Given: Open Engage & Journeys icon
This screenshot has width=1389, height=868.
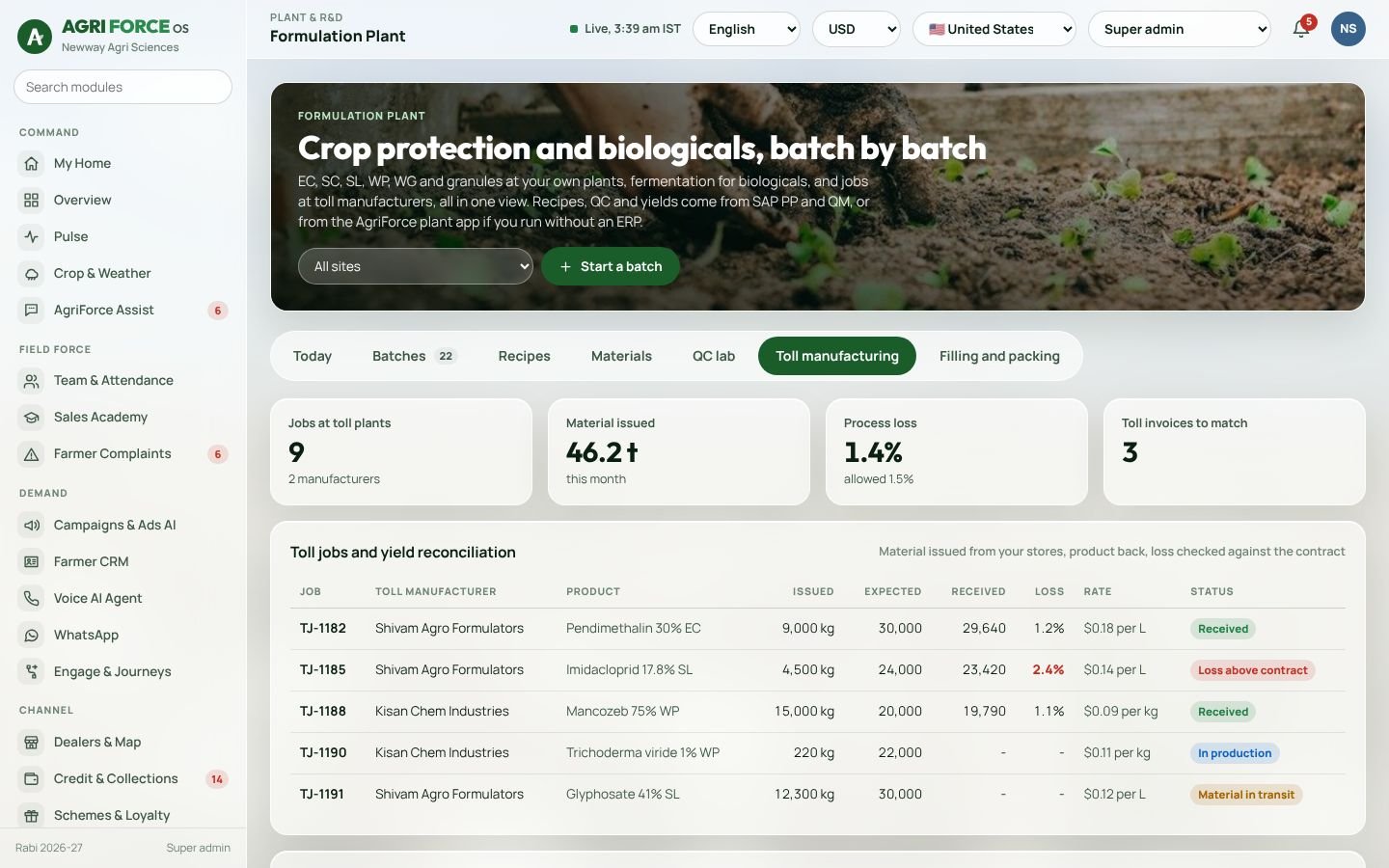Looking at the screenshot, I should tap(32, 672).
